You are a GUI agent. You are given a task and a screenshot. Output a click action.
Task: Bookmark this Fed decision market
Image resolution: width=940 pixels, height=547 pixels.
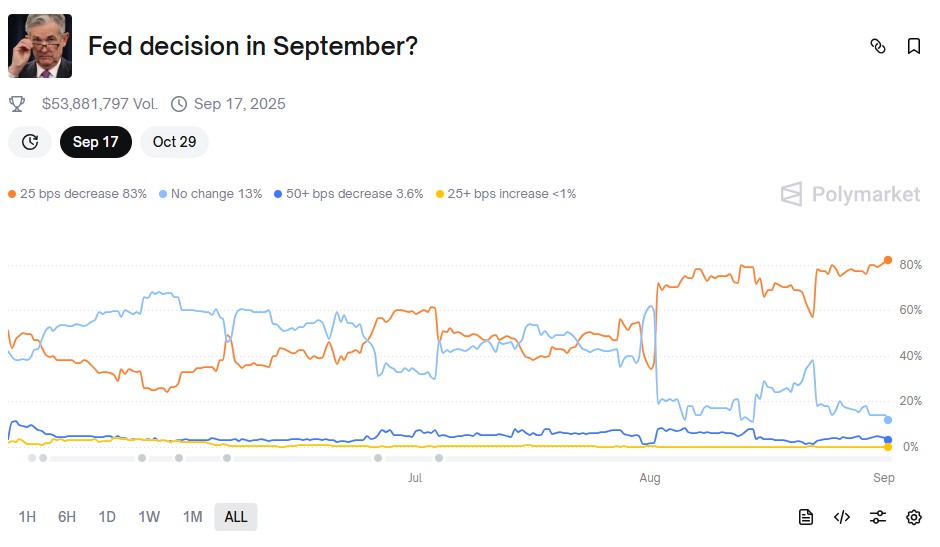click(914, 46)
